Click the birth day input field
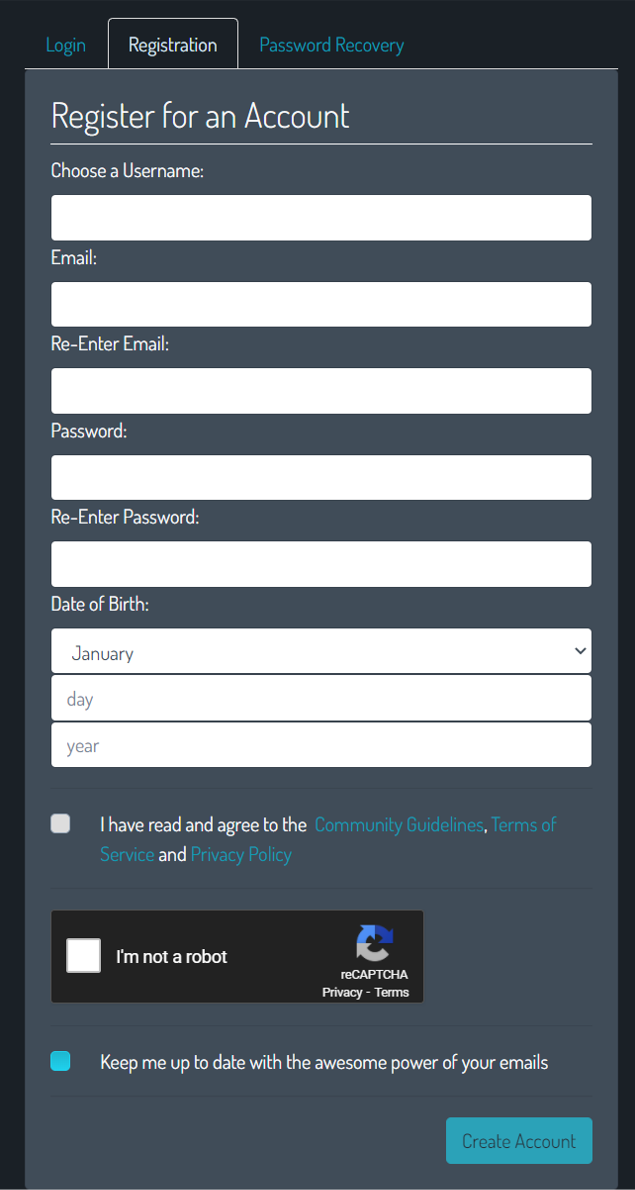Viewport: 635px width, 1190px height. click(321, 699)
